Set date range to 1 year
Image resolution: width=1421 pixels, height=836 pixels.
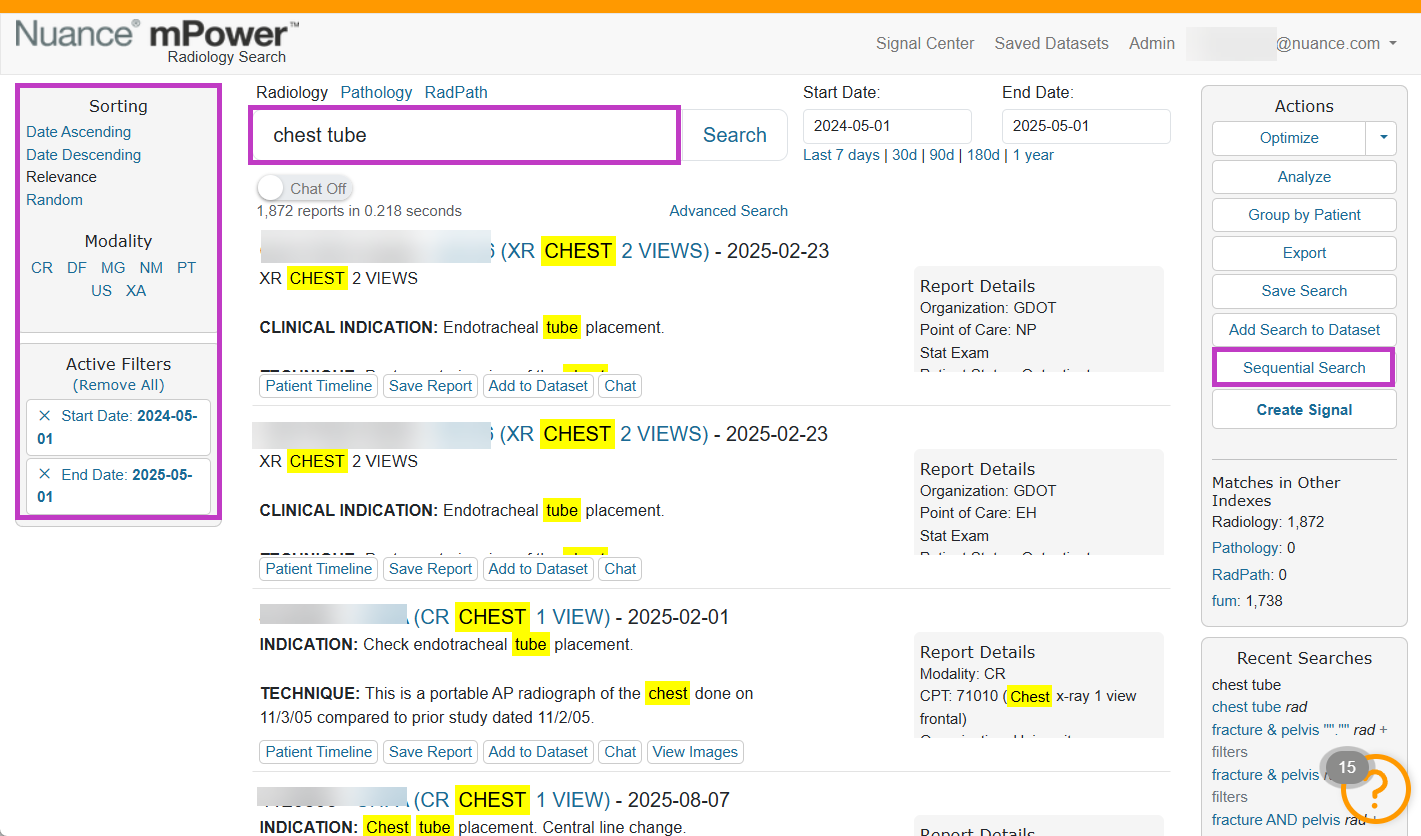(1033, 155)
